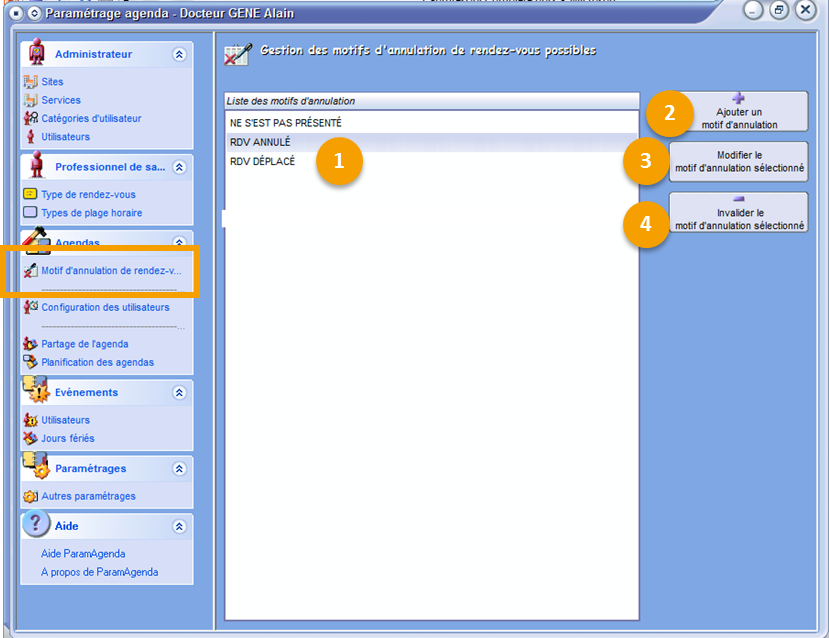This screenshot has height=638, width=829.
Task: Collapse the Agendas section chevron
Action: pos(179,242)
